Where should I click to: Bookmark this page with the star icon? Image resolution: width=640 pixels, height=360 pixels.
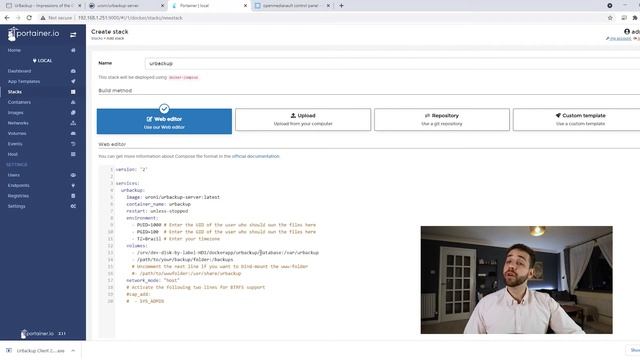pos(610,18)
